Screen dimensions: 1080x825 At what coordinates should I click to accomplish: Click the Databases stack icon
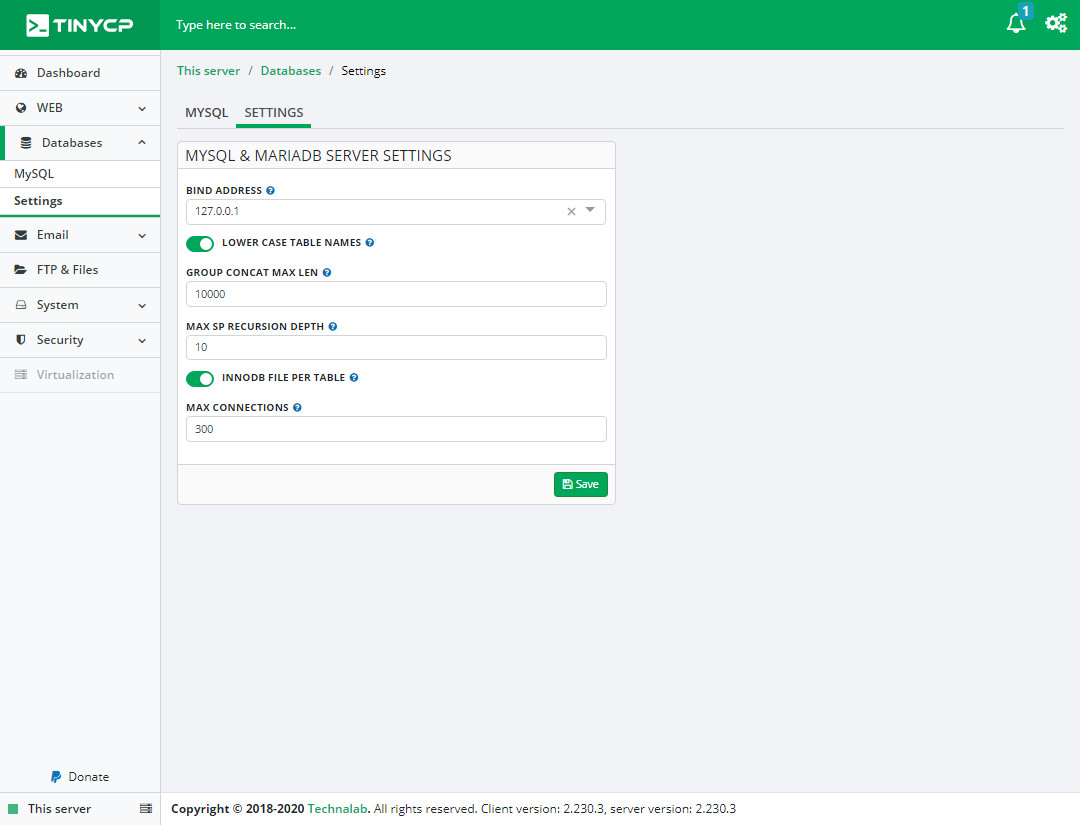coord(26,143)
